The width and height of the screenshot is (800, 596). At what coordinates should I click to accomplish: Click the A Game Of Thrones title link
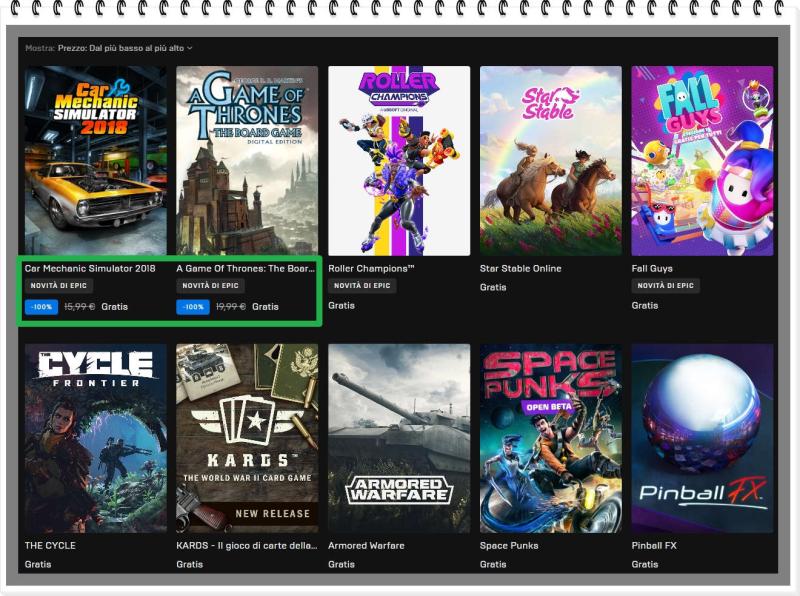[x=244, y=269]
